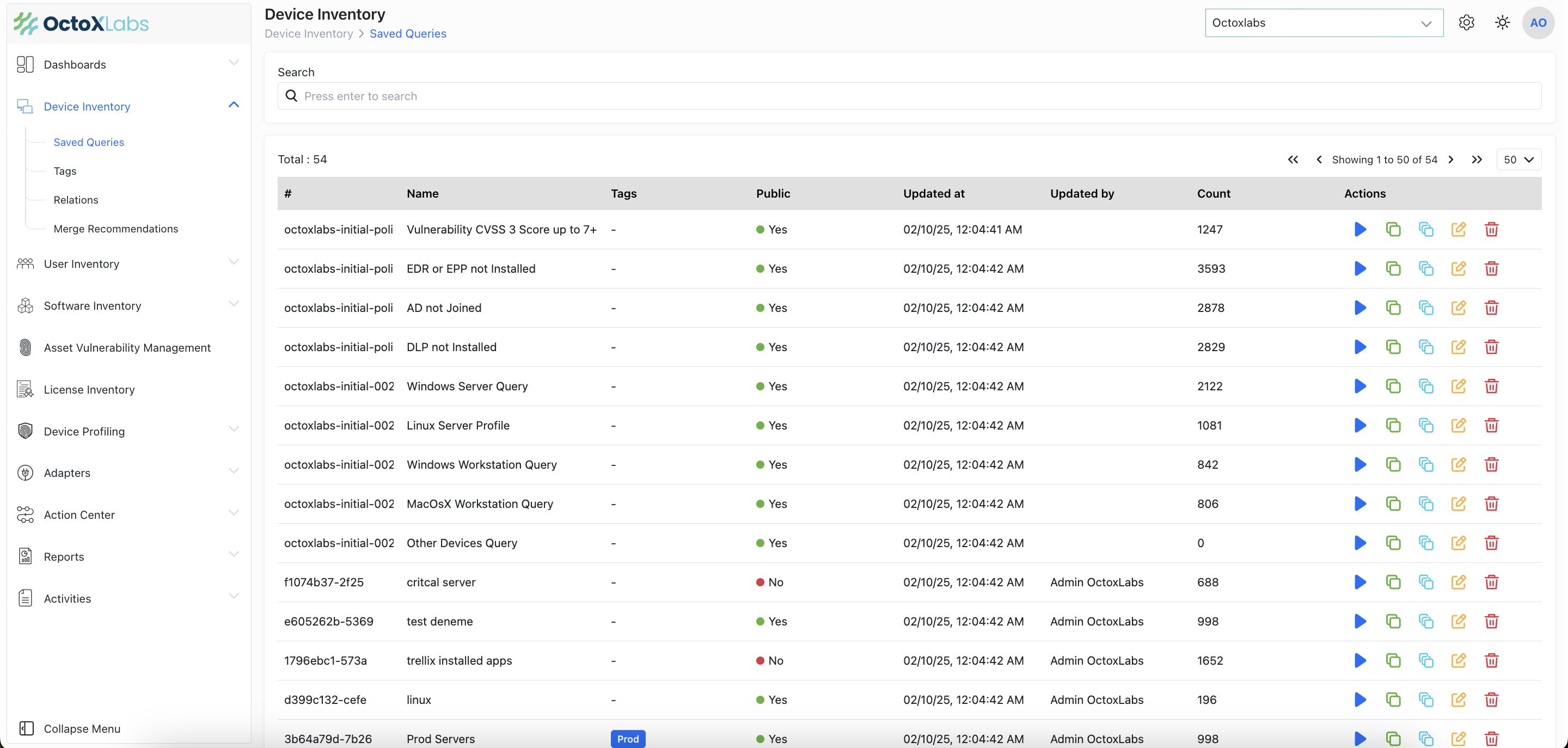Edit the Windows Server Query entry

[1458, 386]
